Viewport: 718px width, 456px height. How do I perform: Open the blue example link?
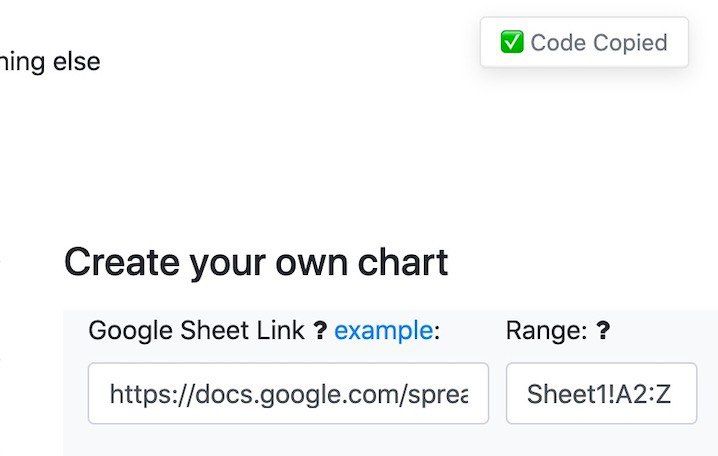[384, 331]
